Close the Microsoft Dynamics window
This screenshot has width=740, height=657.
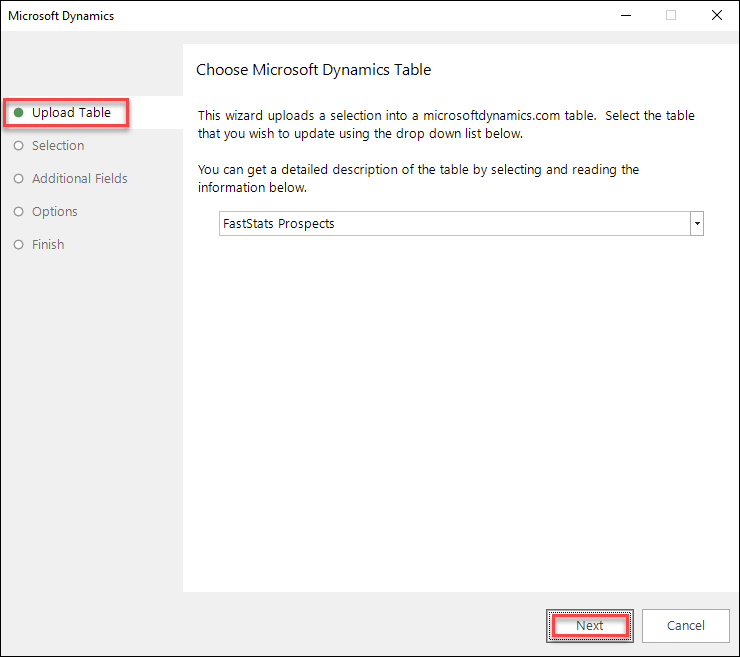(x=716, y=15)
